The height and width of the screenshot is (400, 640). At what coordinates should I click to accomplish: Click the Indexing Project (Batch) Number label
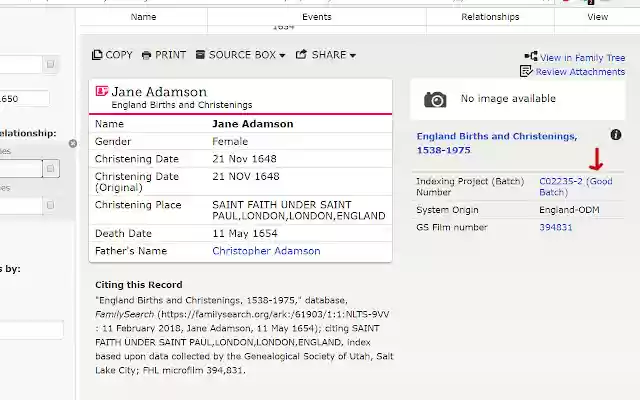[470, 187]
